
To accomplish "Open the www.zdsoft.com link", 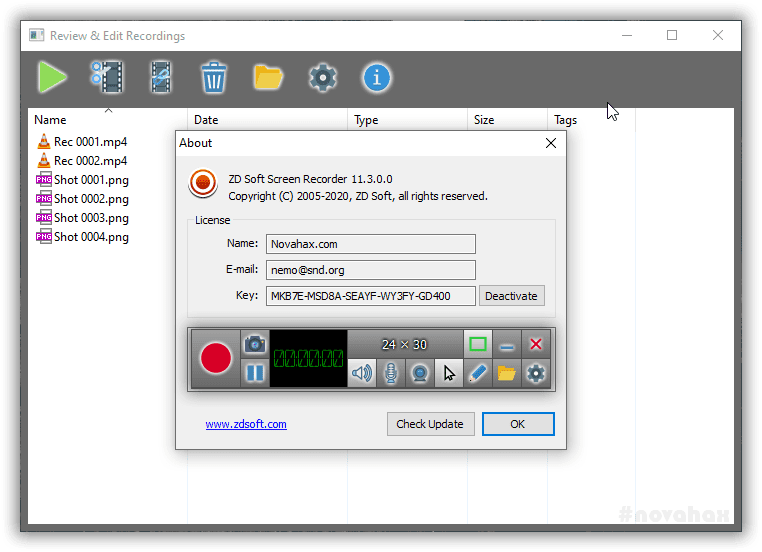I will 246,424.
